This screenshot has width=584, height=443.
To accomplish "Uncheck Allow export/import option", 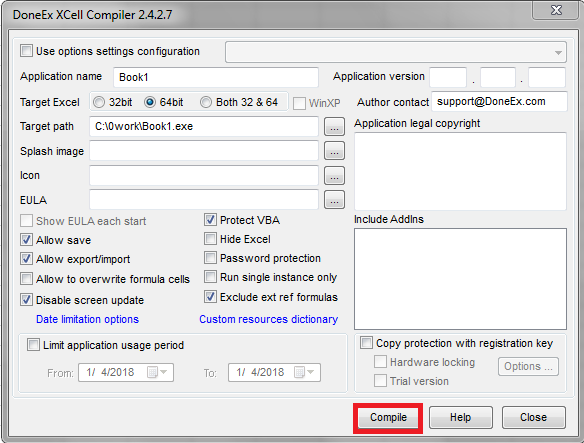I will 26,259.
